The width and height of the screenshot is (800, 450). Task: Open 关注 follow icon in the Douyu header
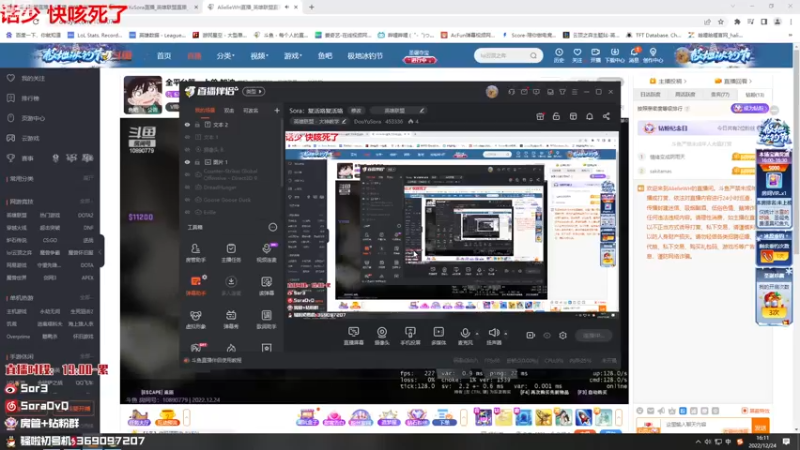pyautogui.click(x=577, y=55)
